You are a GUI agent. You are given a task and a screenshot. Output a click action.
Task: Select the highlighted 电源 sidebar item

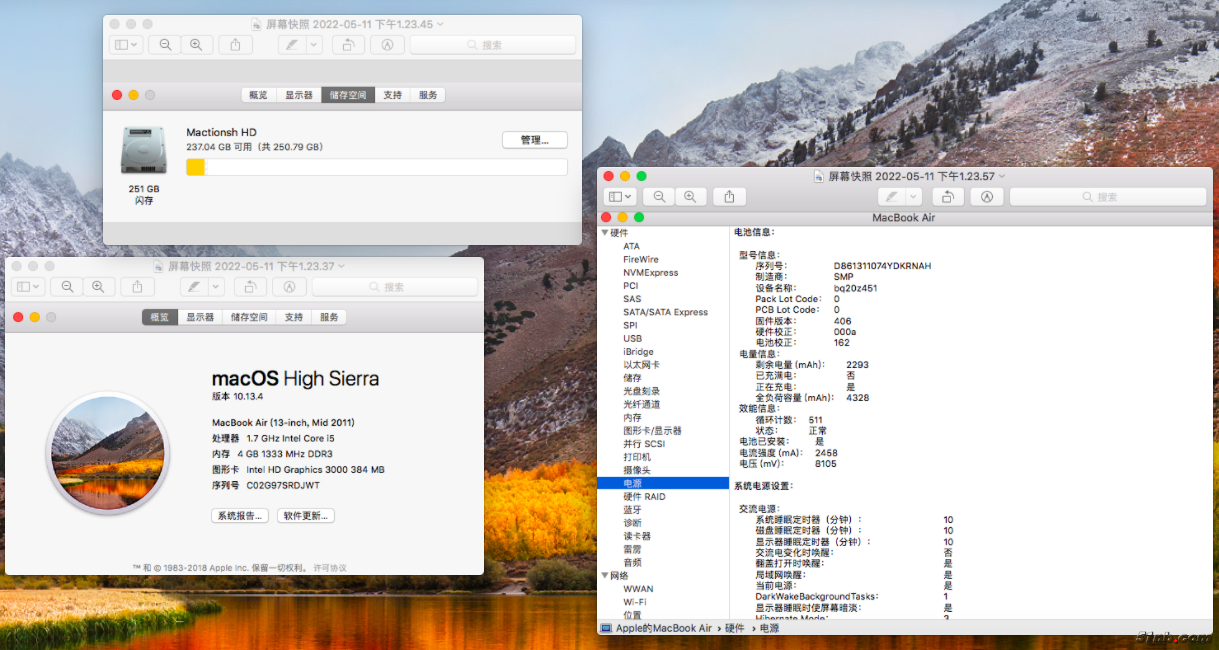(664, 483)
